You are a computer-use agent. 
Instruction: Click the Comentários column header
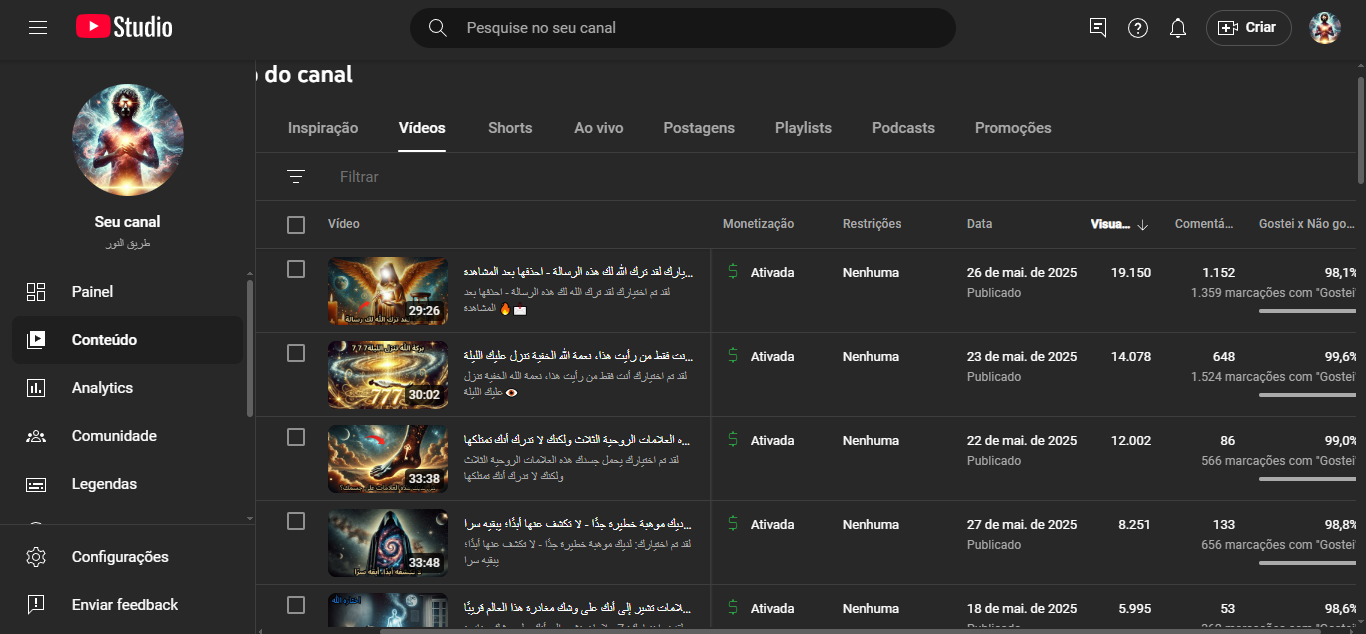pyautogui.click(x=1204, y=224)
